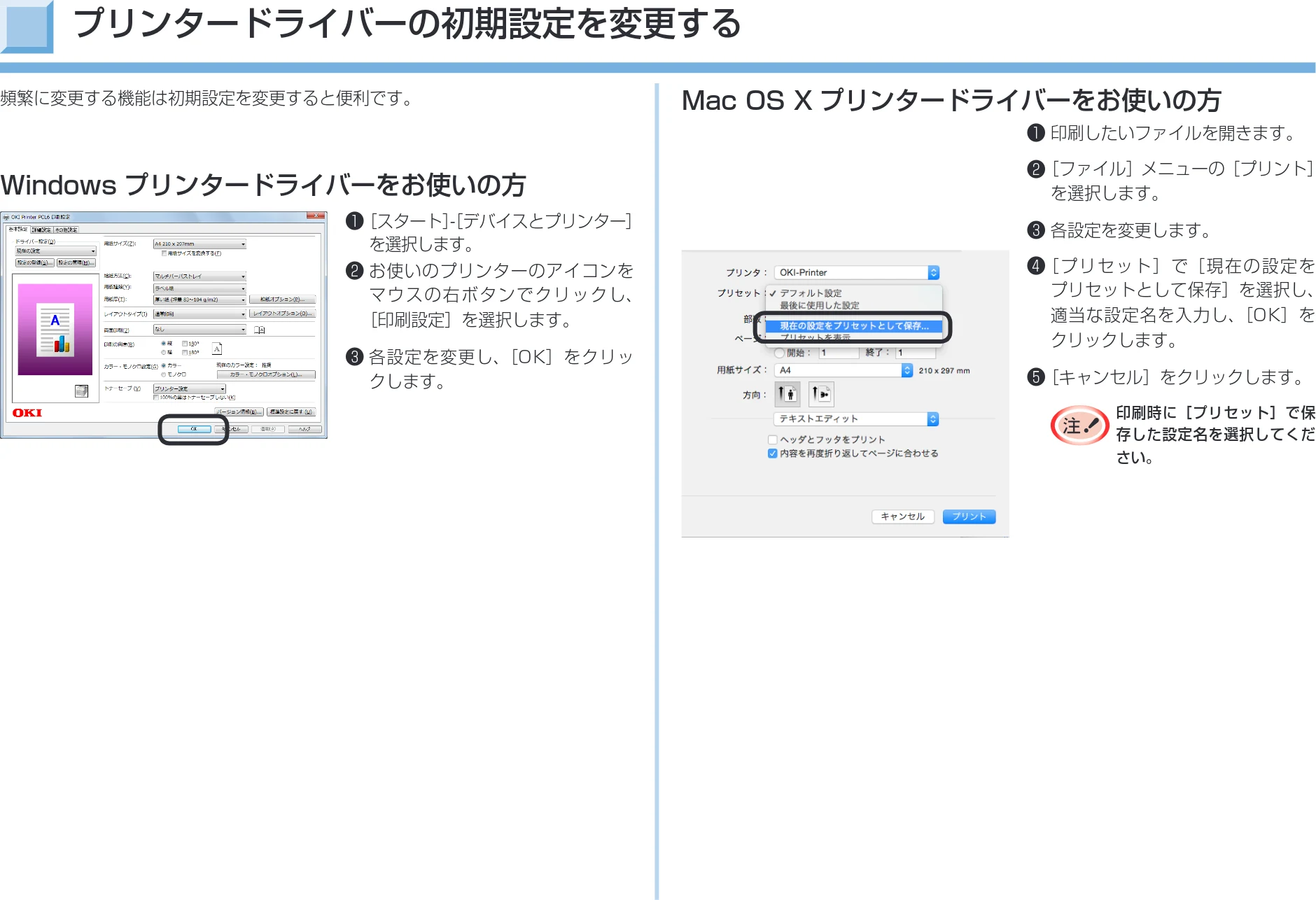The height and width of the screenshot is (900, 1316).
Task: Select 横 orientation radio button
Action: [x=164, y=352]
